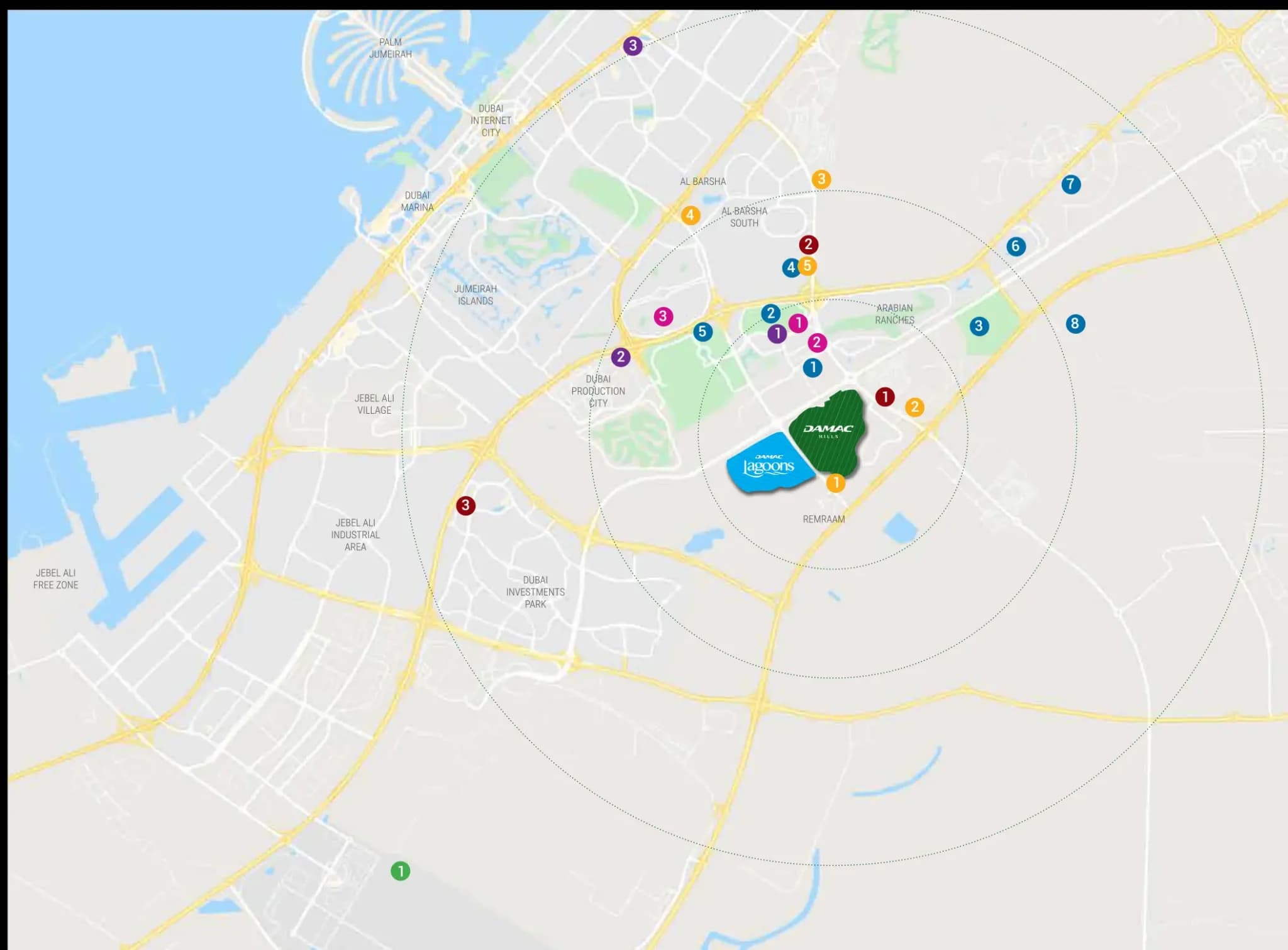The image size is (1288, 950).
Task: Select the orange marker numbered 2
Action: tap(914, 407)
